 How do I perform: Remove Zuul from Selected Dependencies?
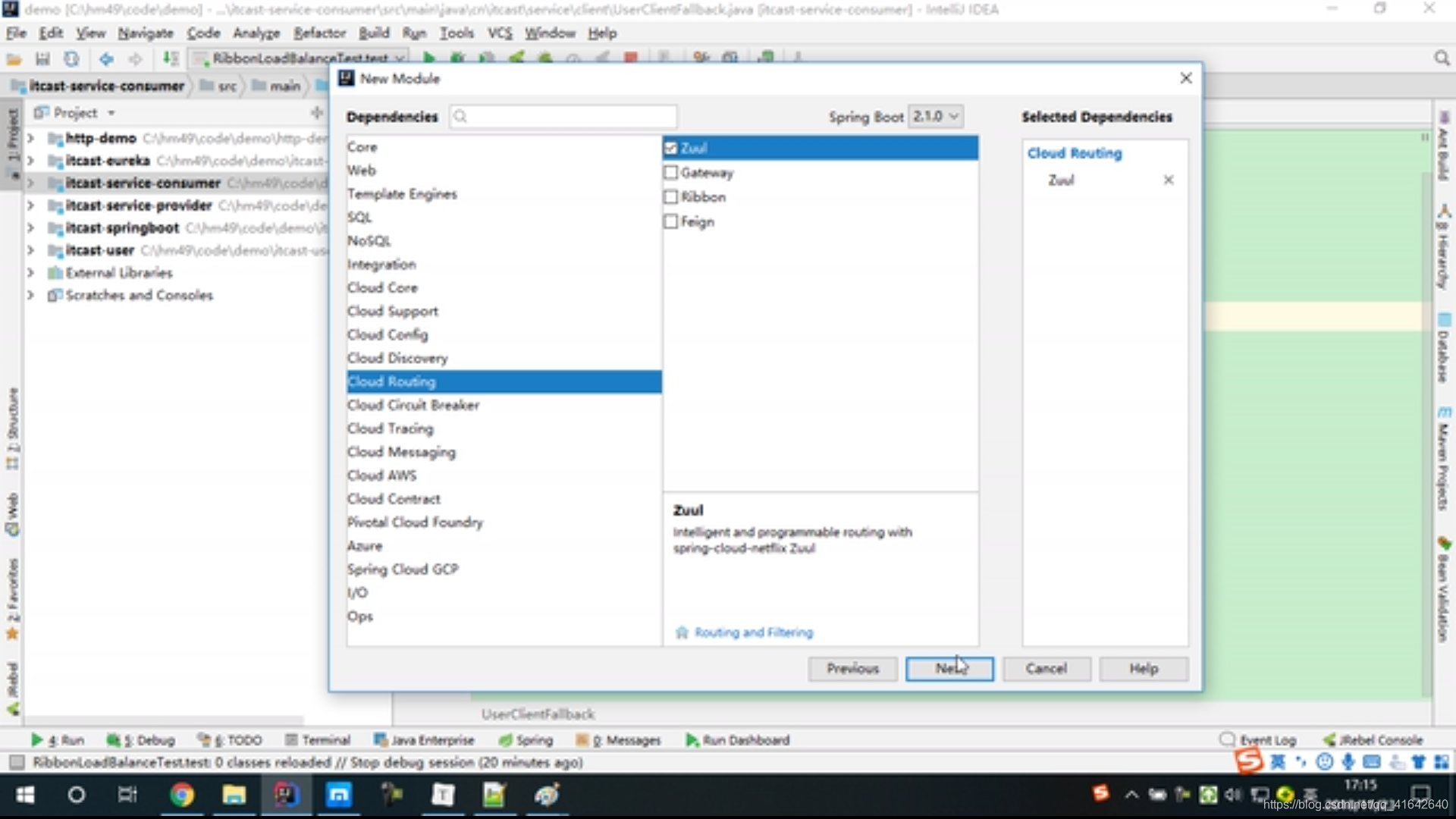pos(1169,180)
